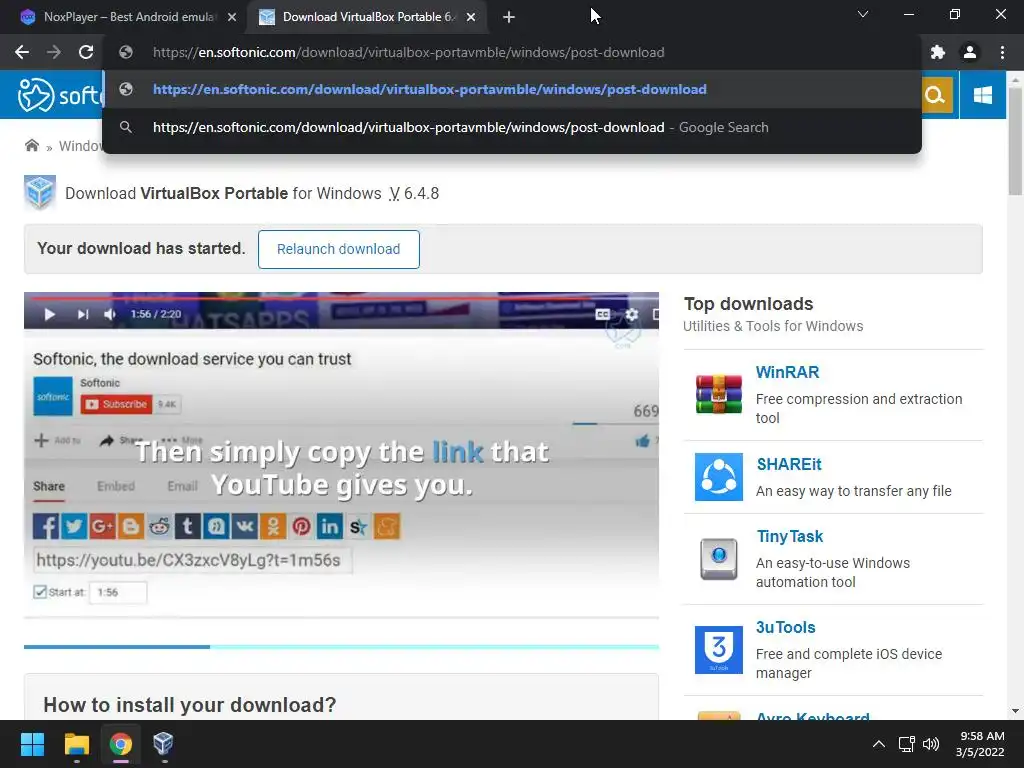Open the Chrome extensions puzzle icon
1024x768 pixels.
938,52
